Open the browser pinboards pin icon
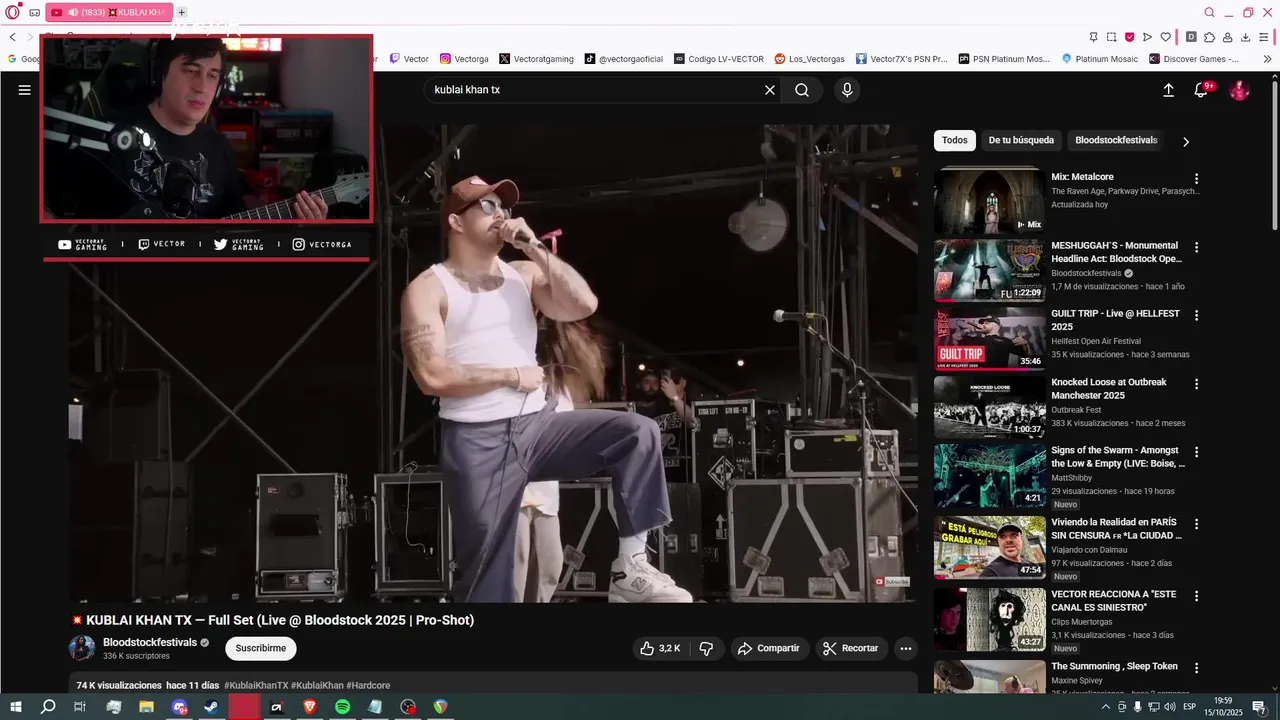 tap(1093, 37)
